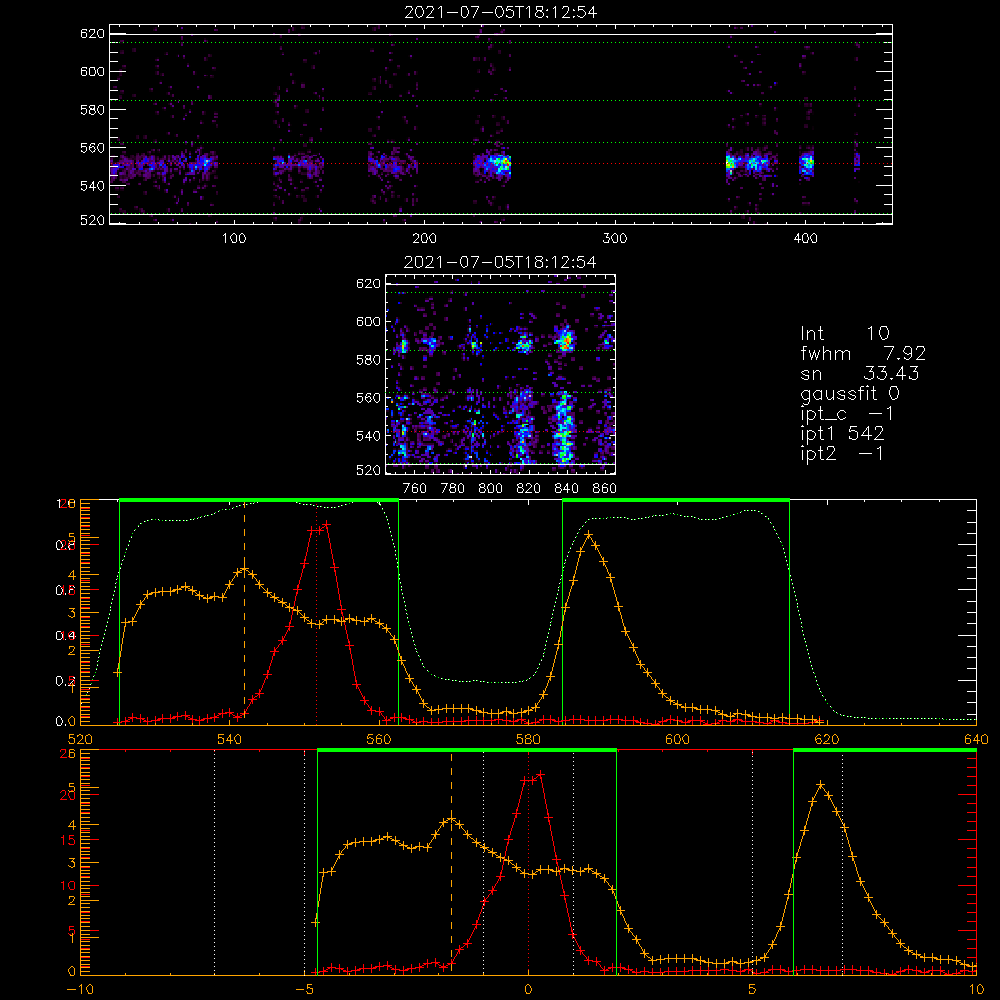Click y-axis label 600 on top image

coord(92,71)
